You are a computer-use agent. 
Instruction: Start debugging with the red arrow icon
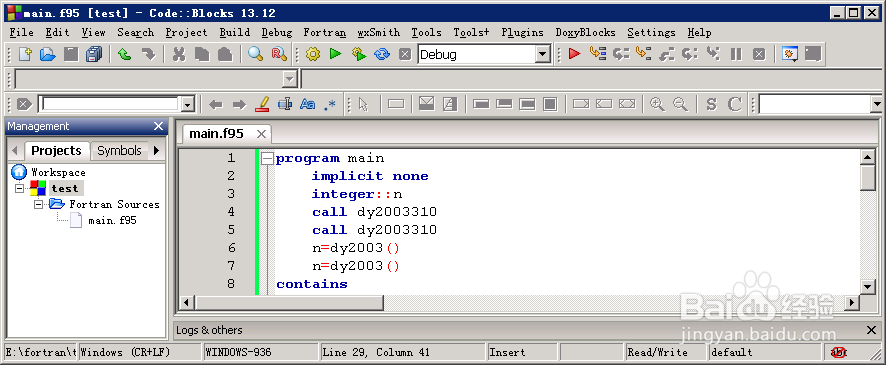pos(575,54)
